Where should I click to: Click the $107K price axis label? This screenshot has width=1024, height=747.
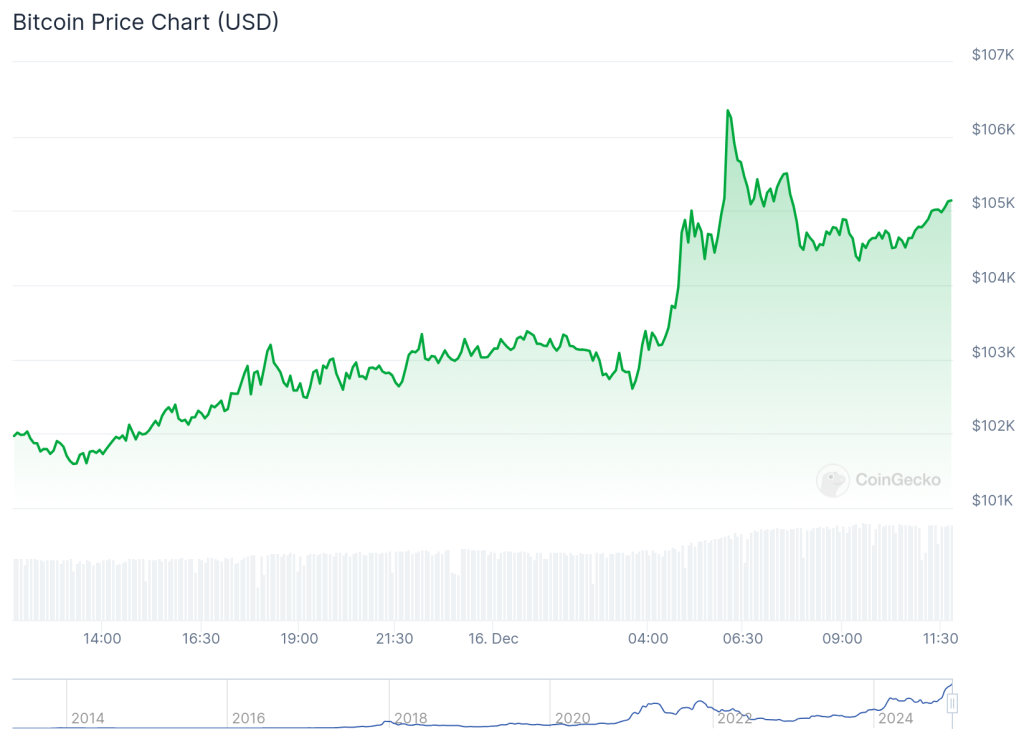pos(993,55)
